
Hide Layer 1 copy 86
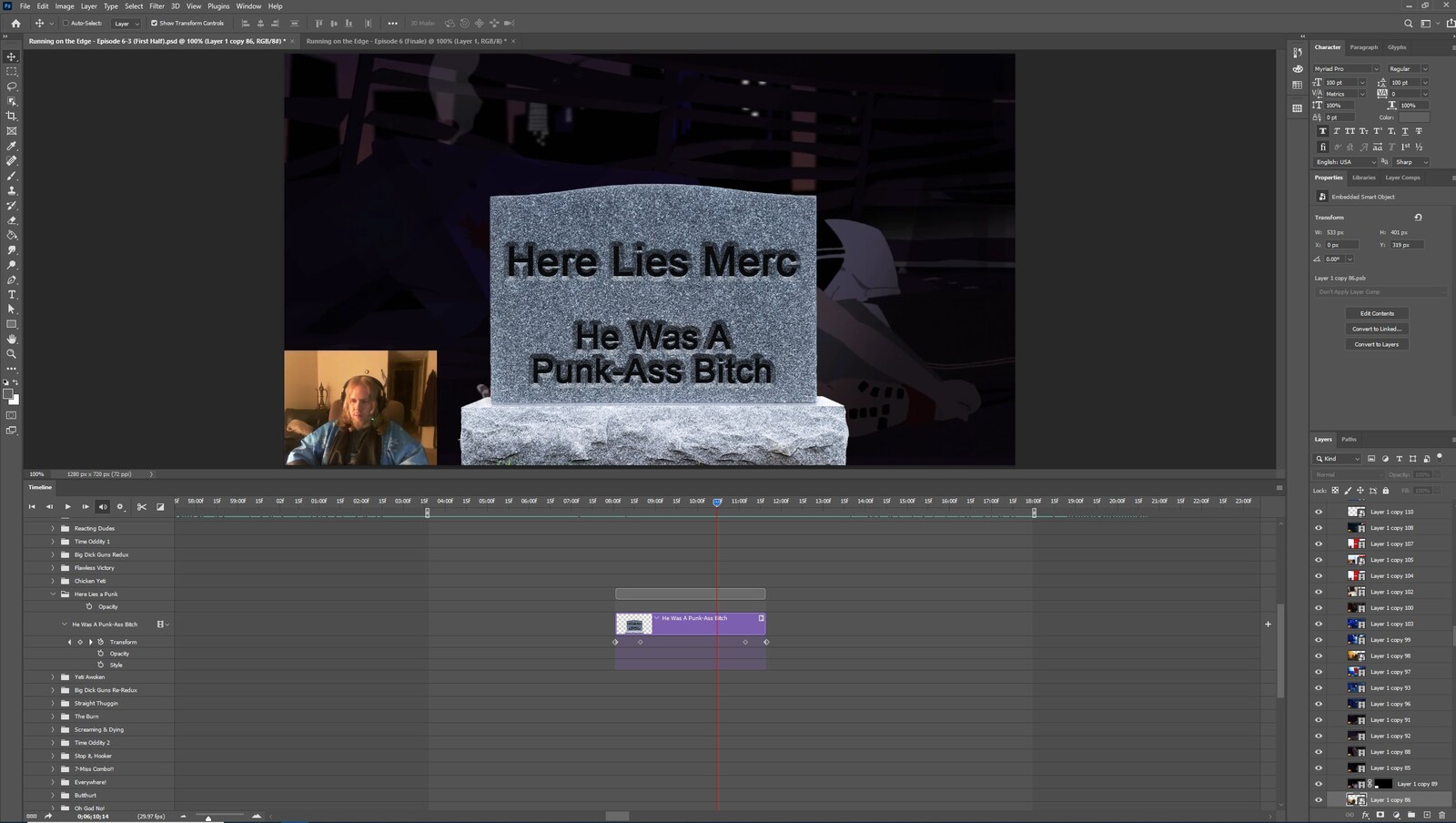(x=1319, y=800)
